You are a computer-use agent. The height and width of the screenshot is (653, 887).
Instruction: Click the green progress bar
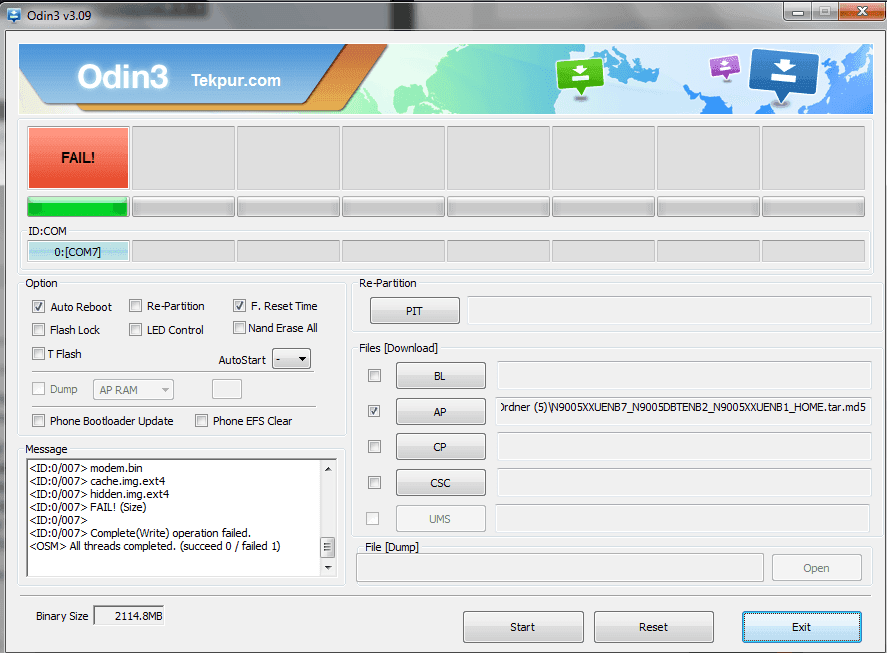pyautogui.click(x=78, y=207)
